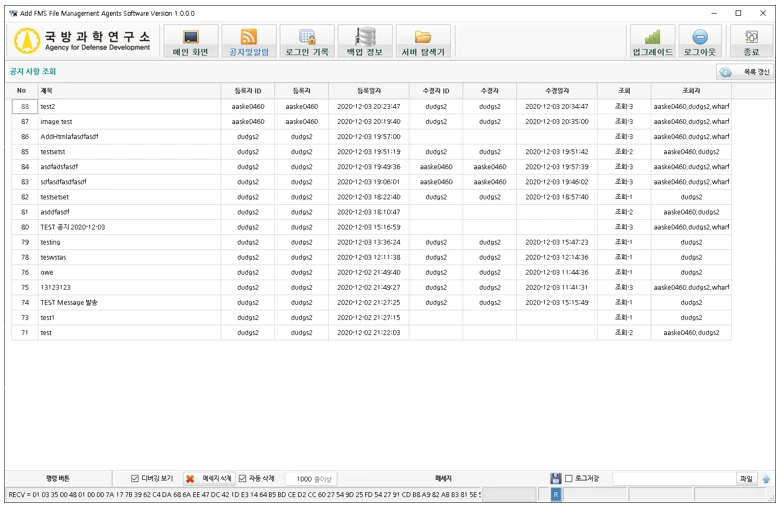This screenshot has width=781, height=509.
Task: Open the 공지및알림 notices toolbar button
Action: 249,41
